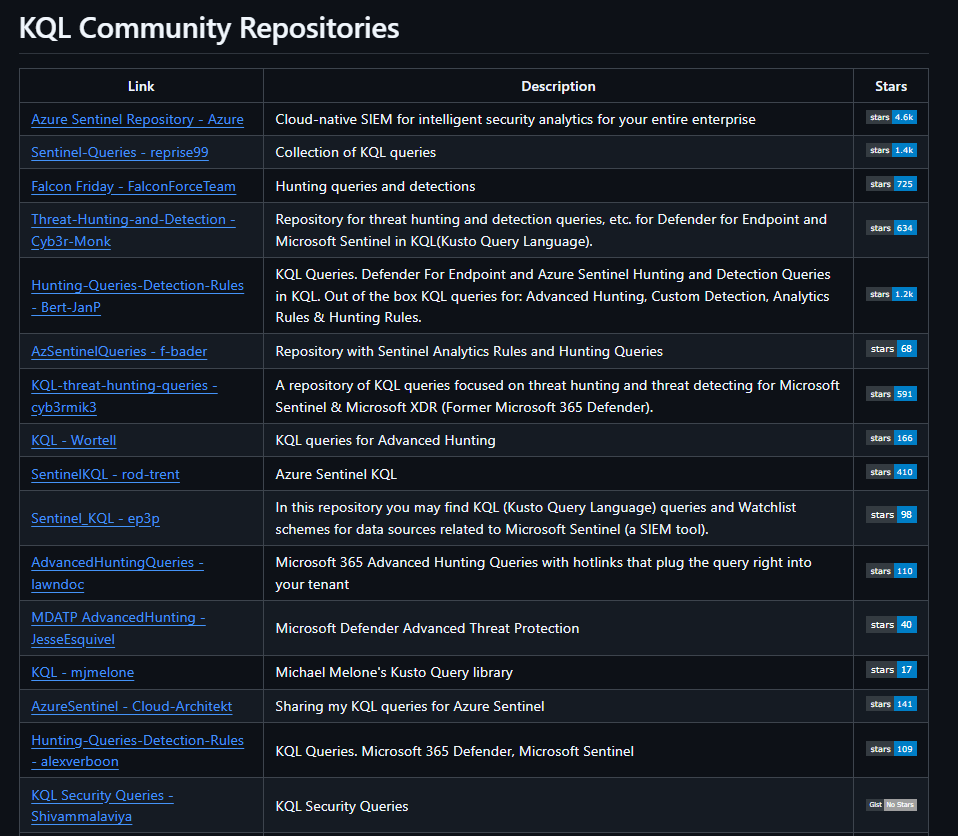Select 'Michael Melone's Kusto Query library' text
Screen dimensions: 958x836
point(394,672)
